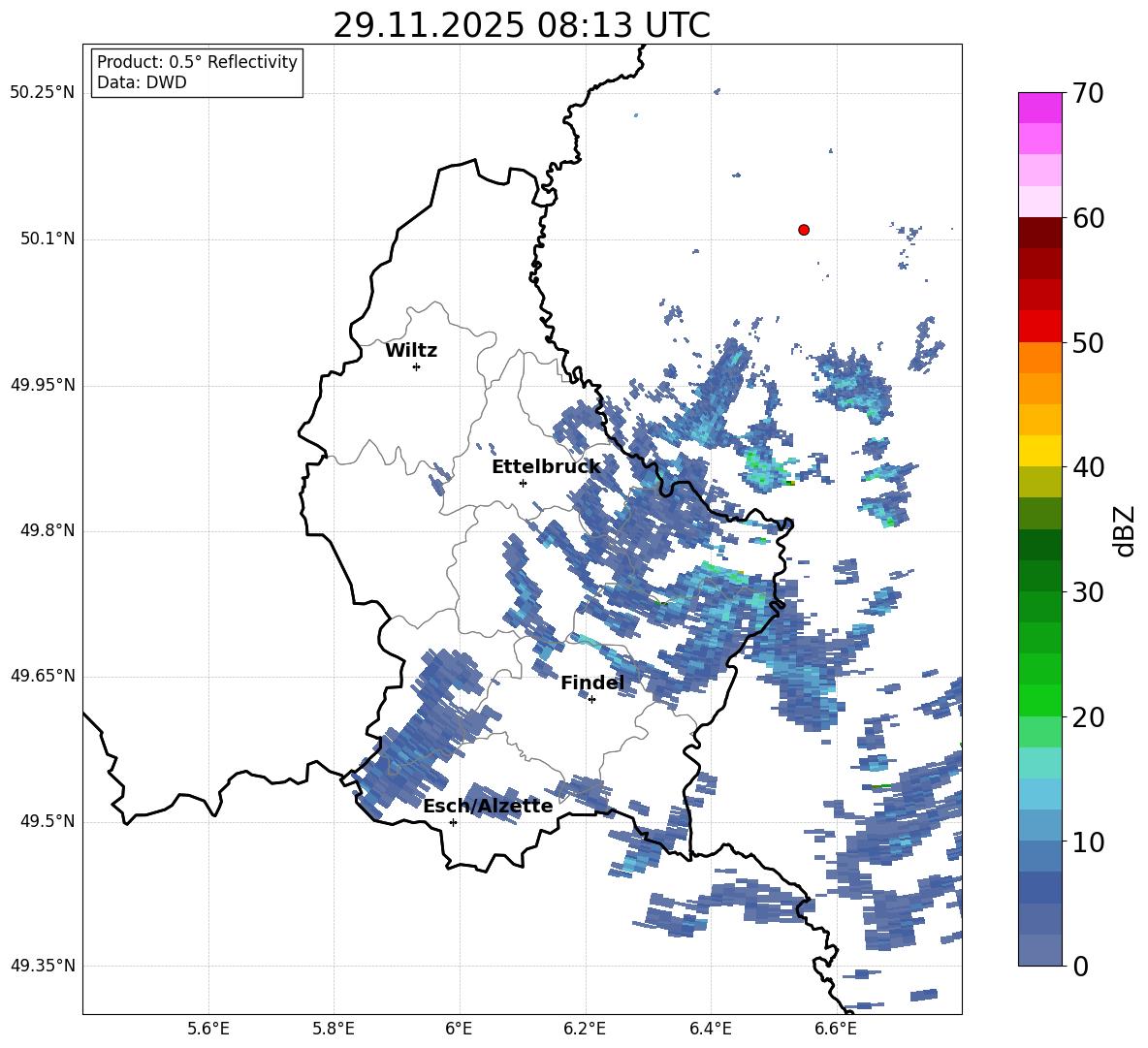Click the 40 value on the colorbar
The image size is (1148, 1048).
point(1088,467)
